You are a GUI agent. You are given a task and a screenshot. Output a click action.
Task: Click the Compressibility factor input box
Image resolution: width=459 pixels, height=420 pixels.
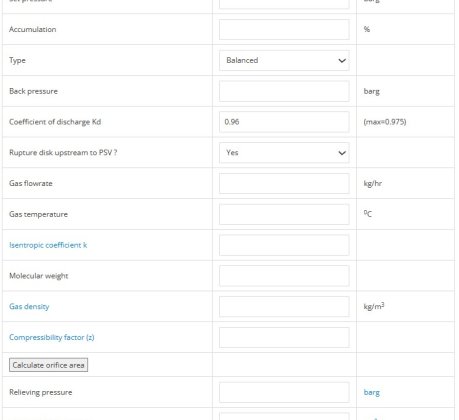coord(284,337)
